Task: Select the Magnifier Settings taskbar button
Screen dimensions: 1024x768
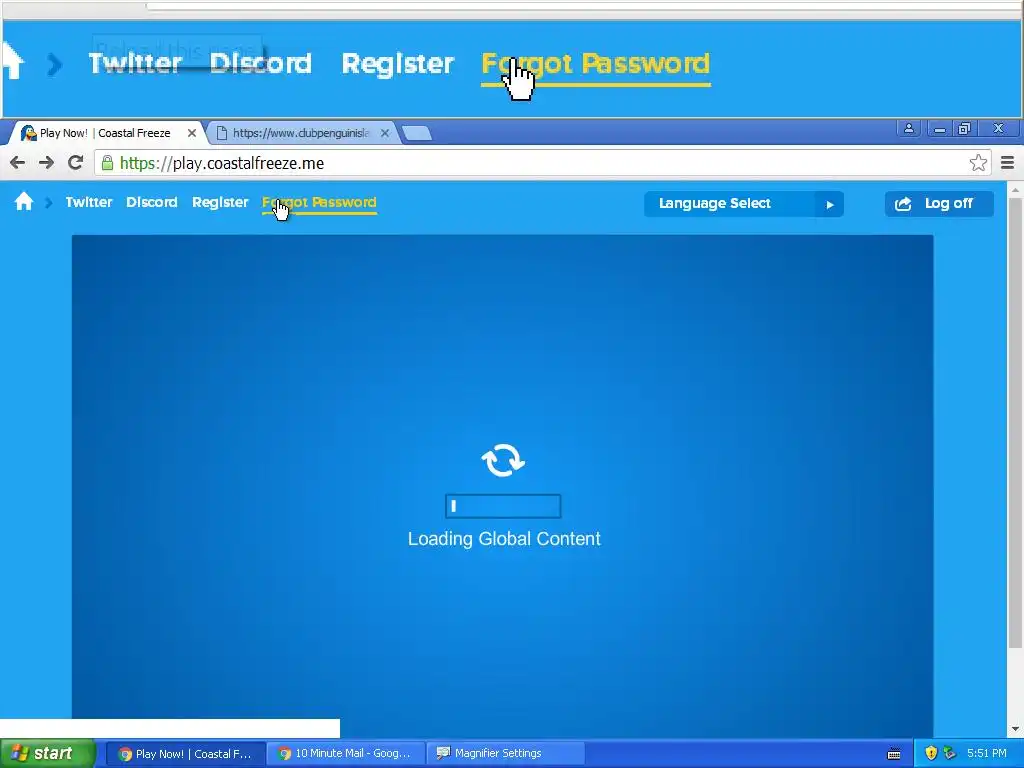Action: click(505, 754)
